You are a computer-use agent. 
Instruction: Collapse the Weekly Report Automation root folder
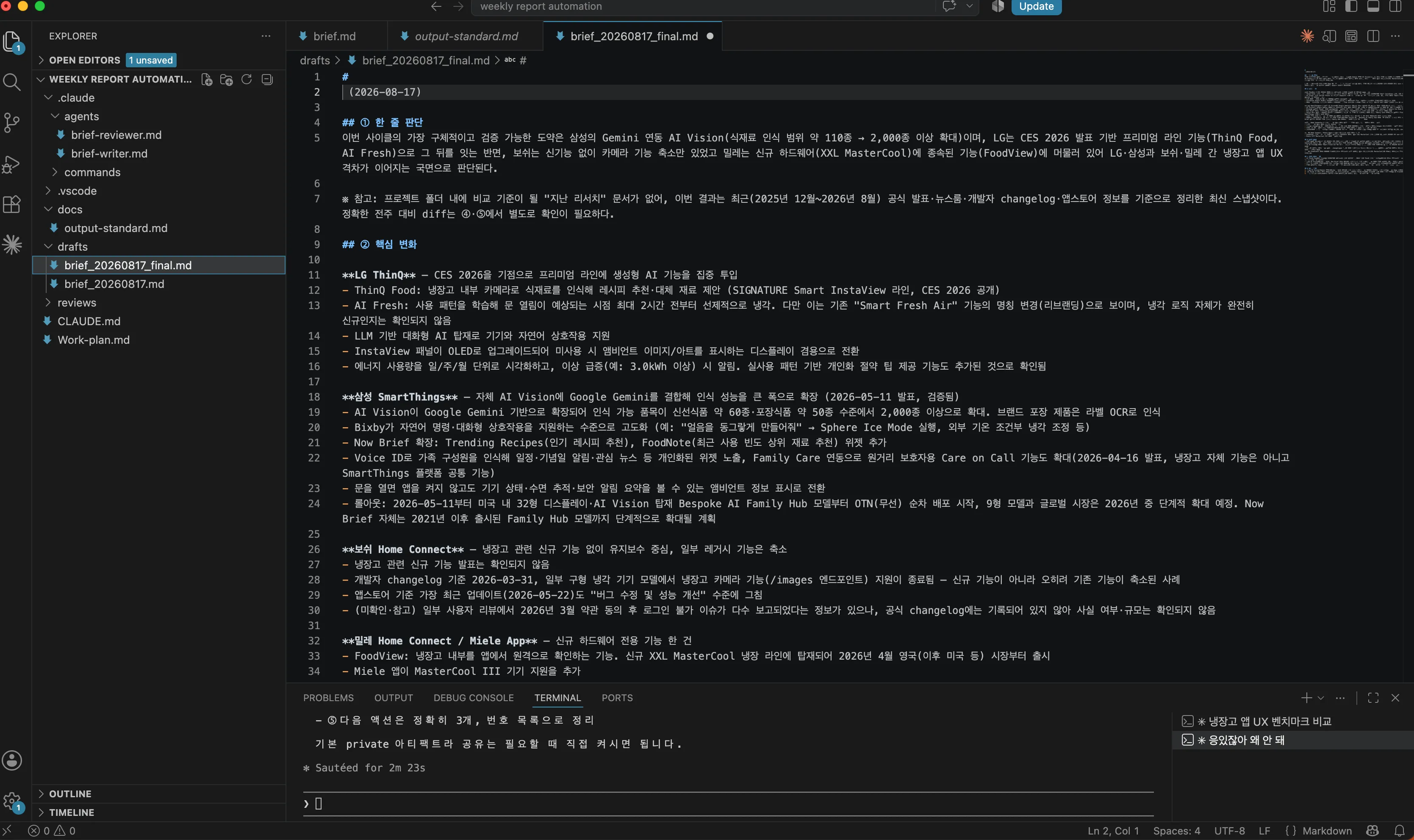tap(41, 80)
